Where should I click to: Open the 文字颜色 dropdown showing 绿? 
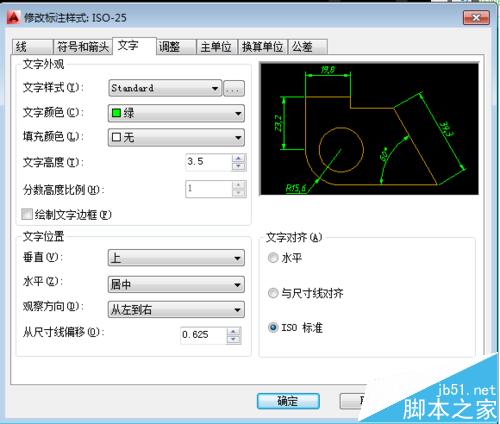[176, 113]
